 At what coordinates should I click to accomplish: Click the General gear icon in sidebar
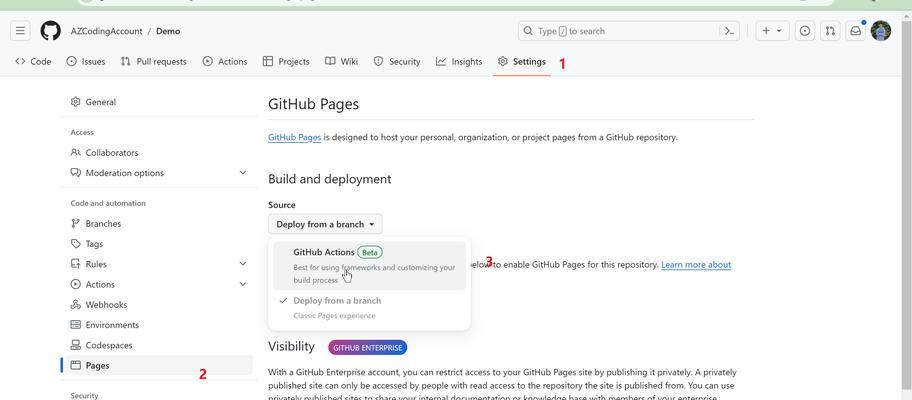click(x=75, y=102)
